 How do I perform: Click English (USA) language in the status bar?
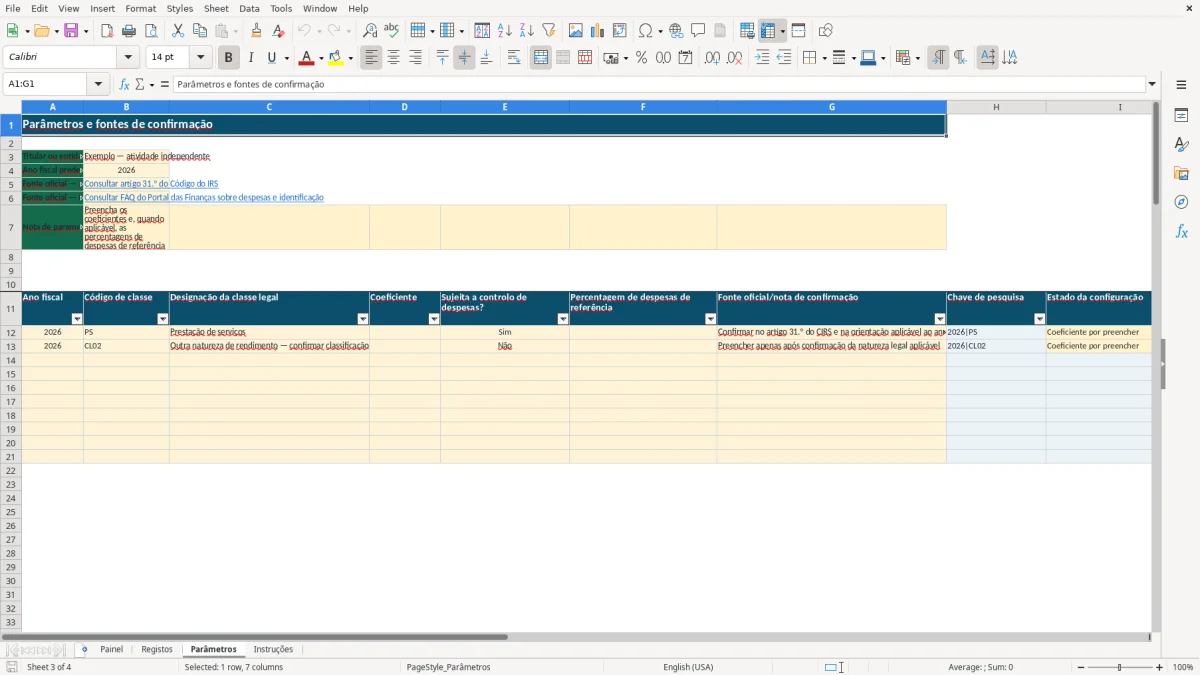(688, 667)
